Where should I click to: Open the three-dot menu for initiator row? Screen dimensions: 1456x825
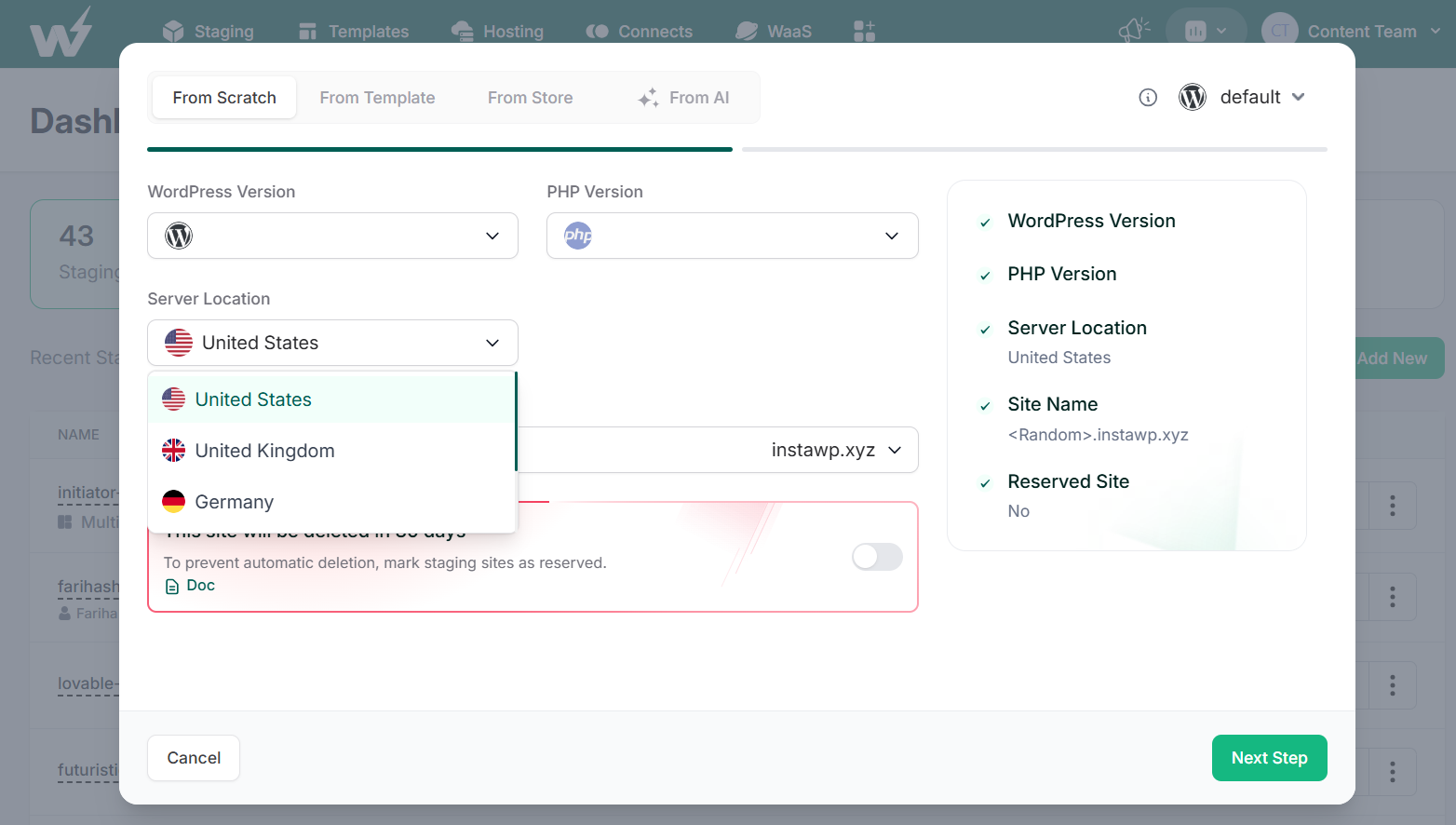(1393, 506)
